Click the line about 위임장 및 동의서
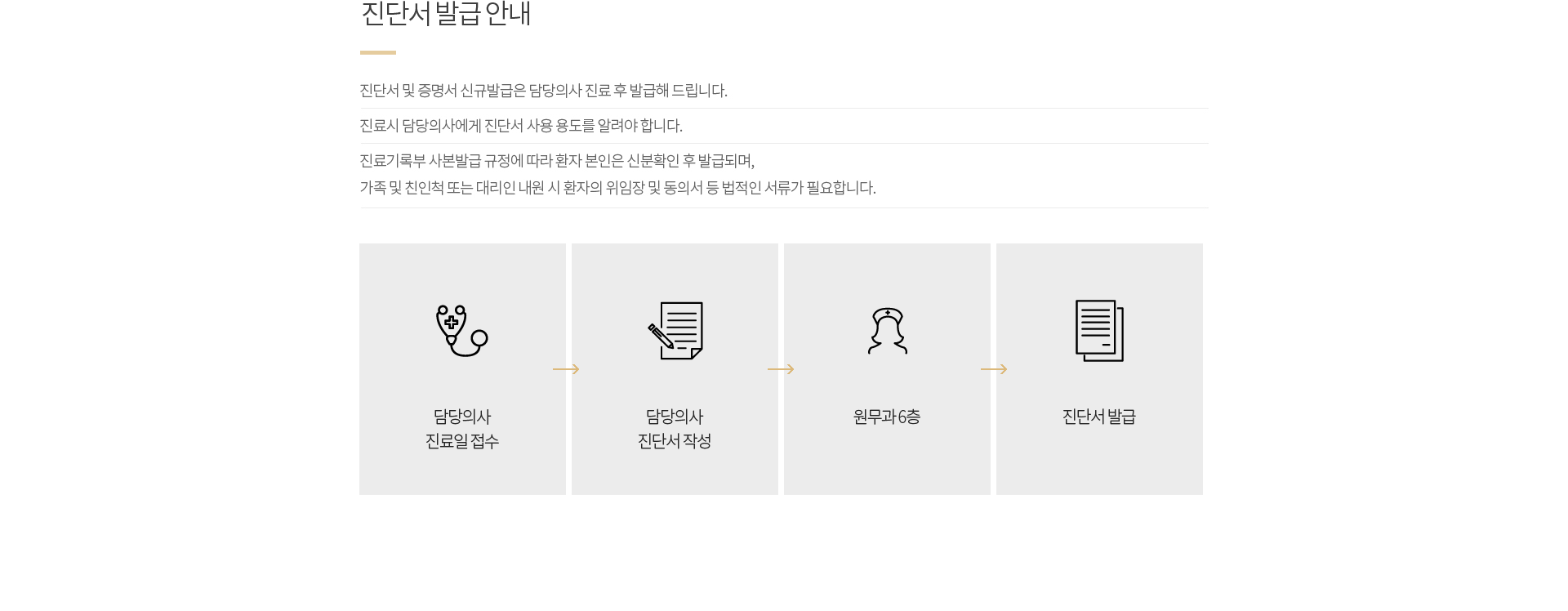This screenshot has width=1568, height=611. [x=617, y=188]
